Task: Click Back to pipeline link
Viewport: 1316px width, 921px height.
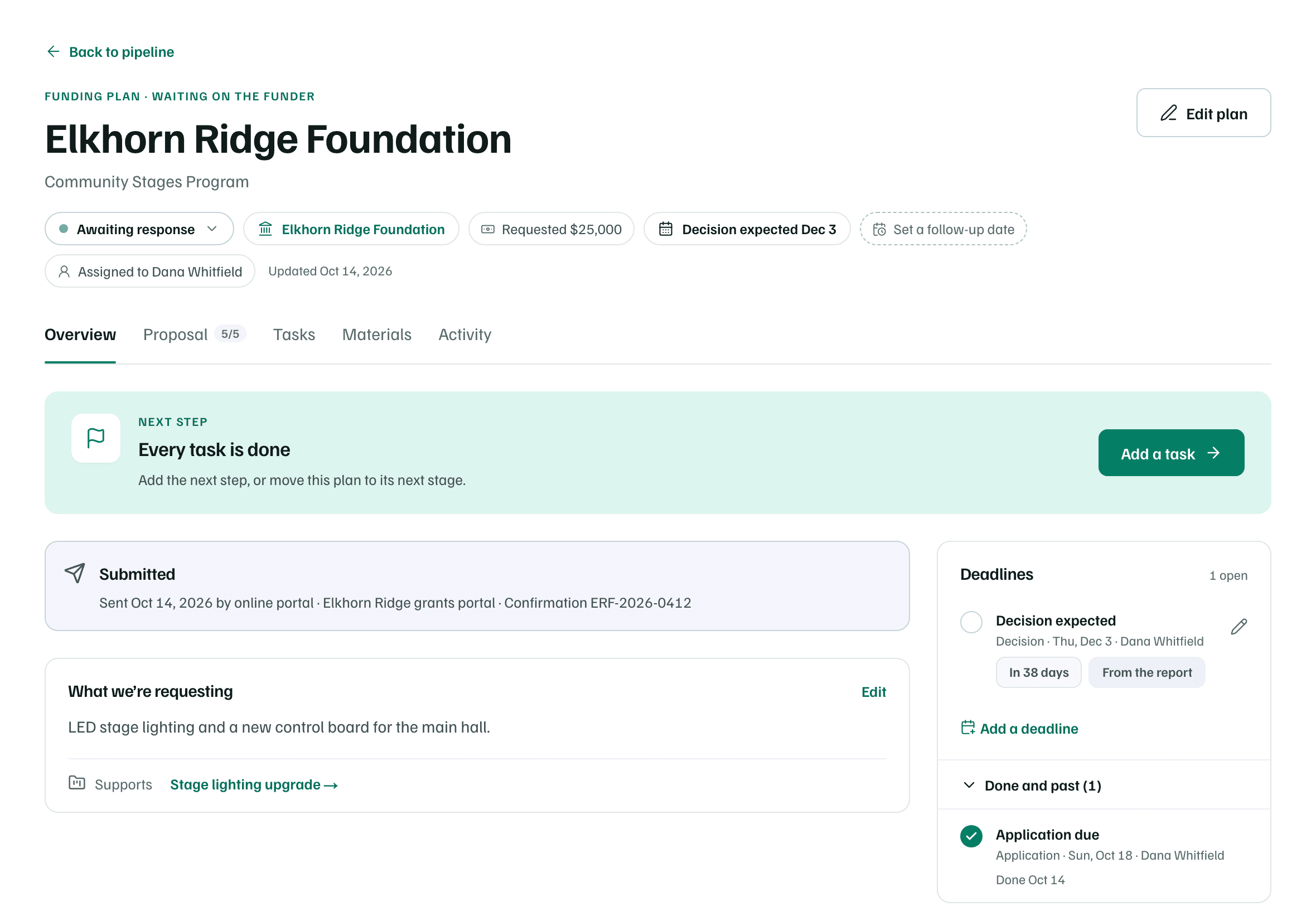Action: click(x=110, y=52)
